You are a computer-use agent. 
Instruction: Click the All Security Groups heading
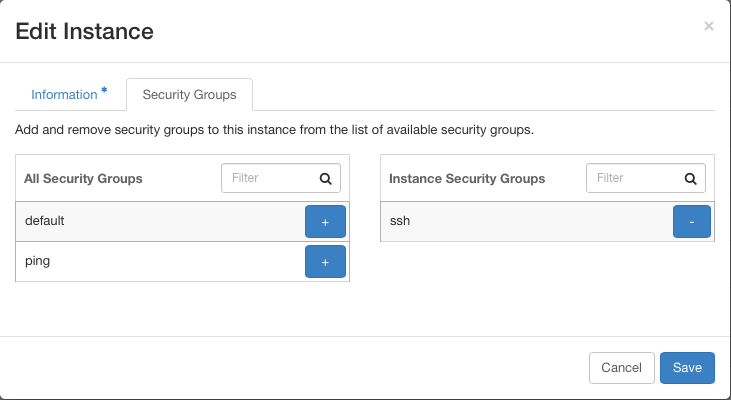click(x=83, y=179)
